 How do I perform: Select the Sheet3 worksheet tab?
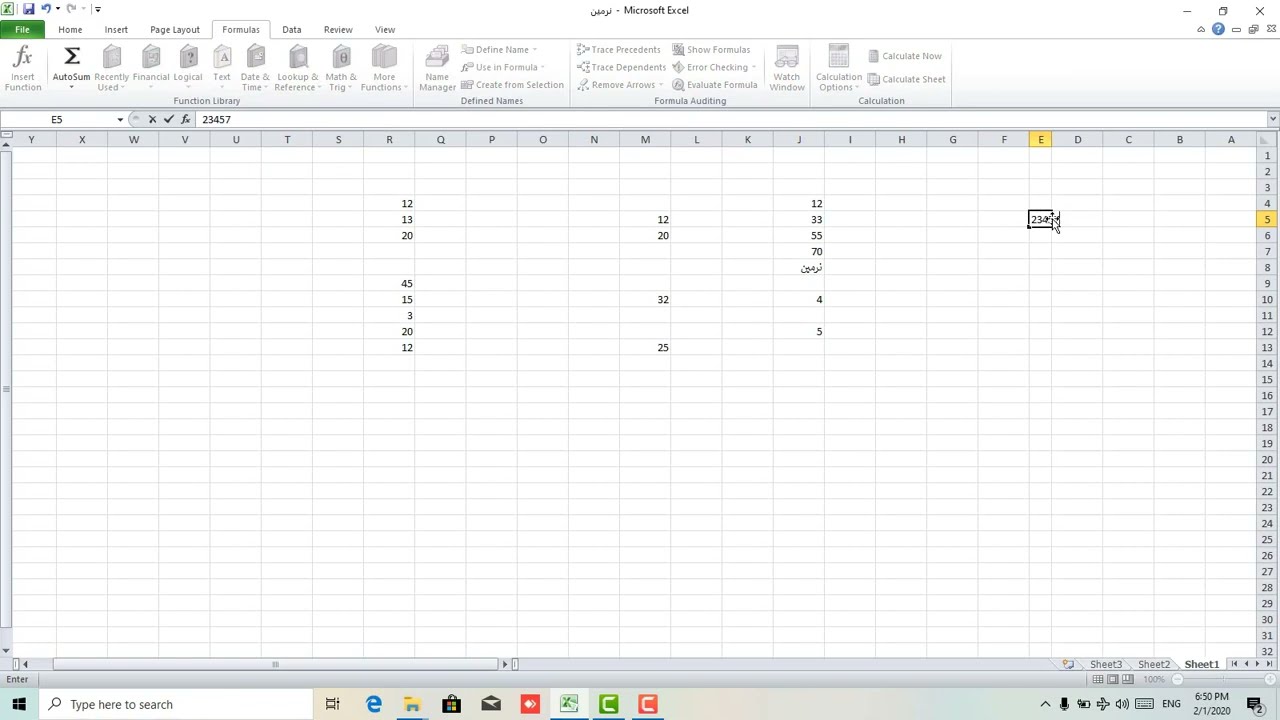click(x=1105, y=664)
